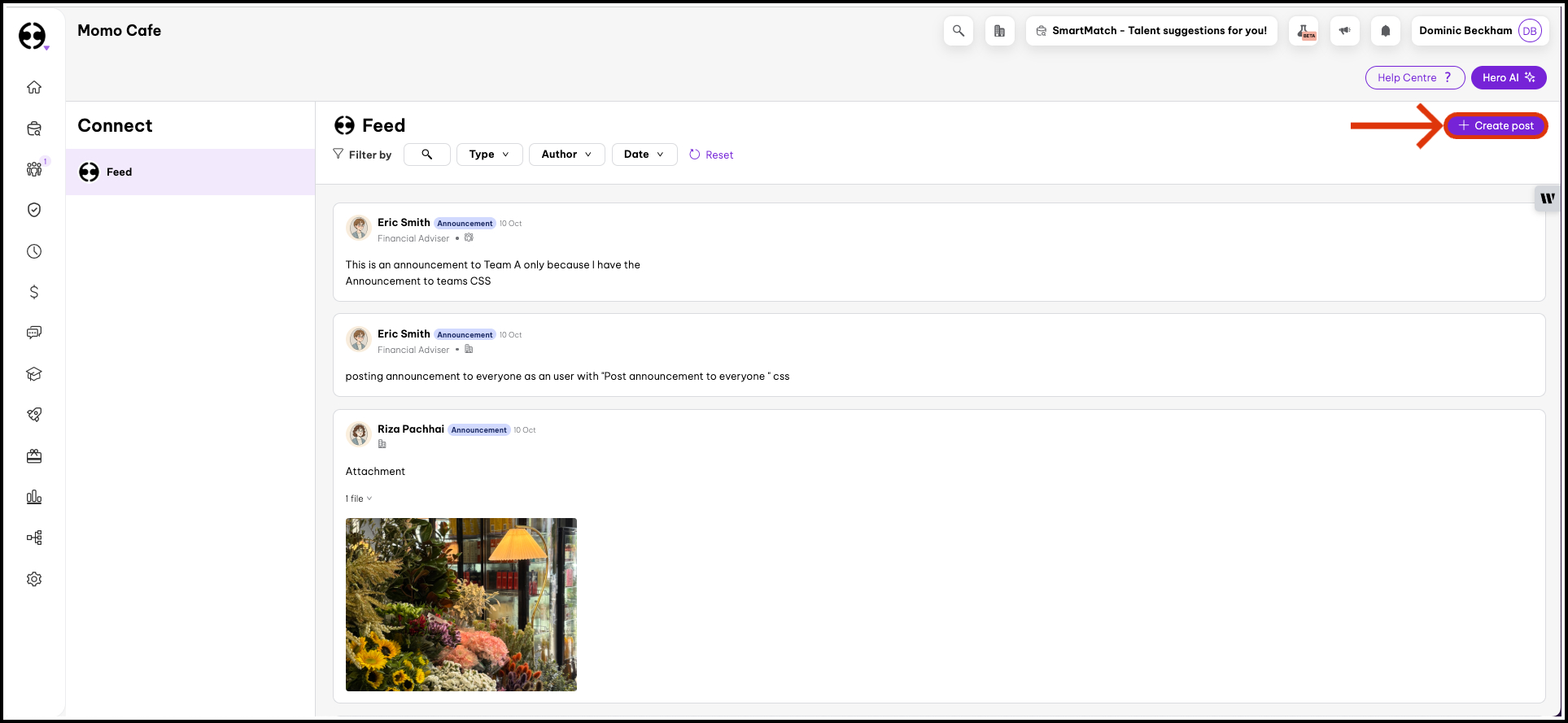Open the graduation cap learning icon

coord(34,374)
